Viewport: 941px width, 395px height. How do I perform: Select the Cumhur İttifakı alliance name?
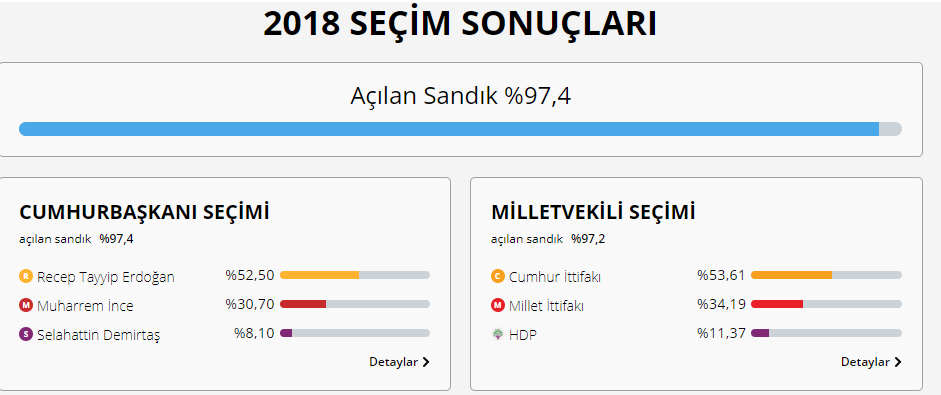555,277
